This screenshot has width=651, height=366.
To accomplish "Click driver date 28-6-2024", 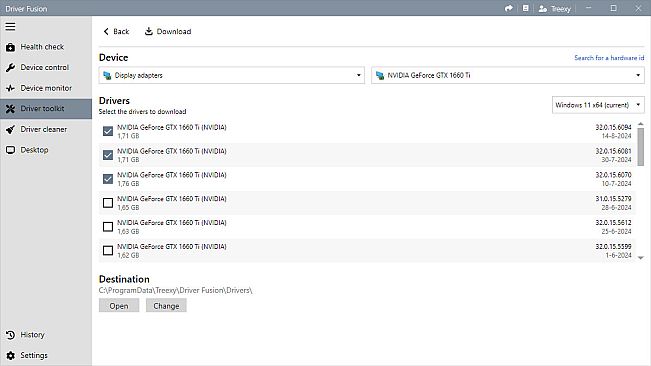I will pos(617,207).
